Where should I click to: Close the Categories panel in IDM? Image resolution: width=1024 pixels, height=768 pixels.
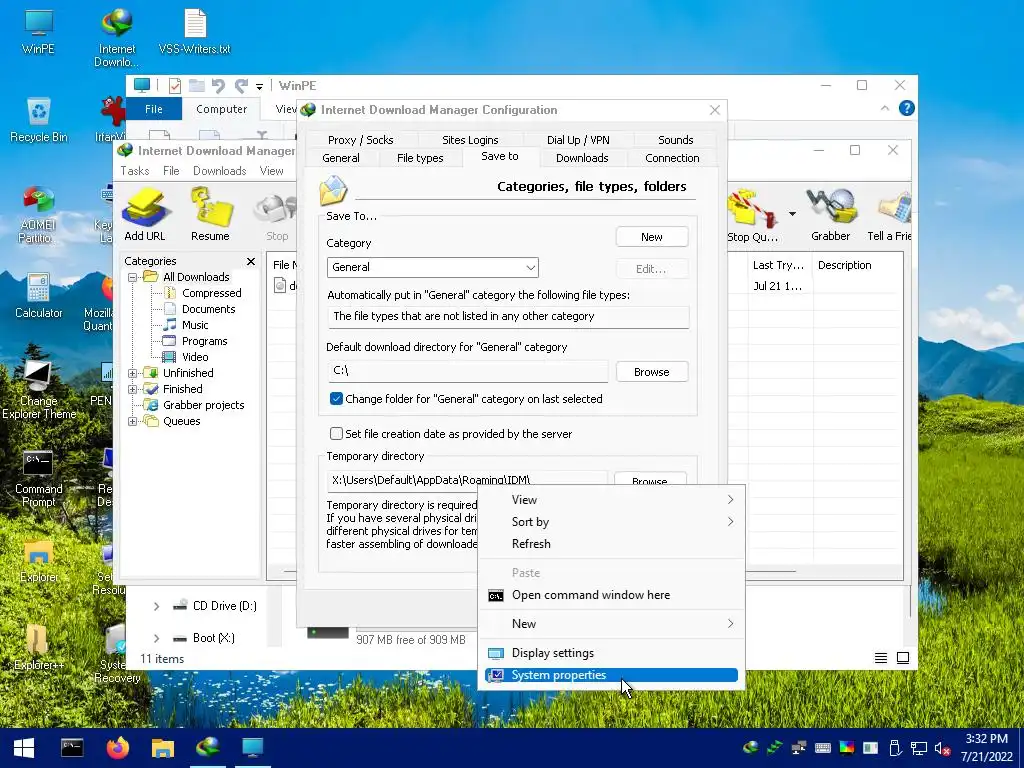point(251,261)
